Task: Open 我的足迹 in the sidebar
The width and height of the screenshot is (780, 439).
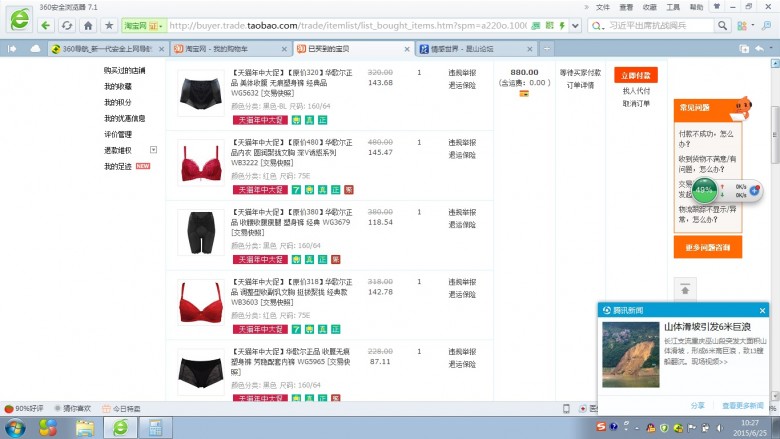Action: pos(118,166)
